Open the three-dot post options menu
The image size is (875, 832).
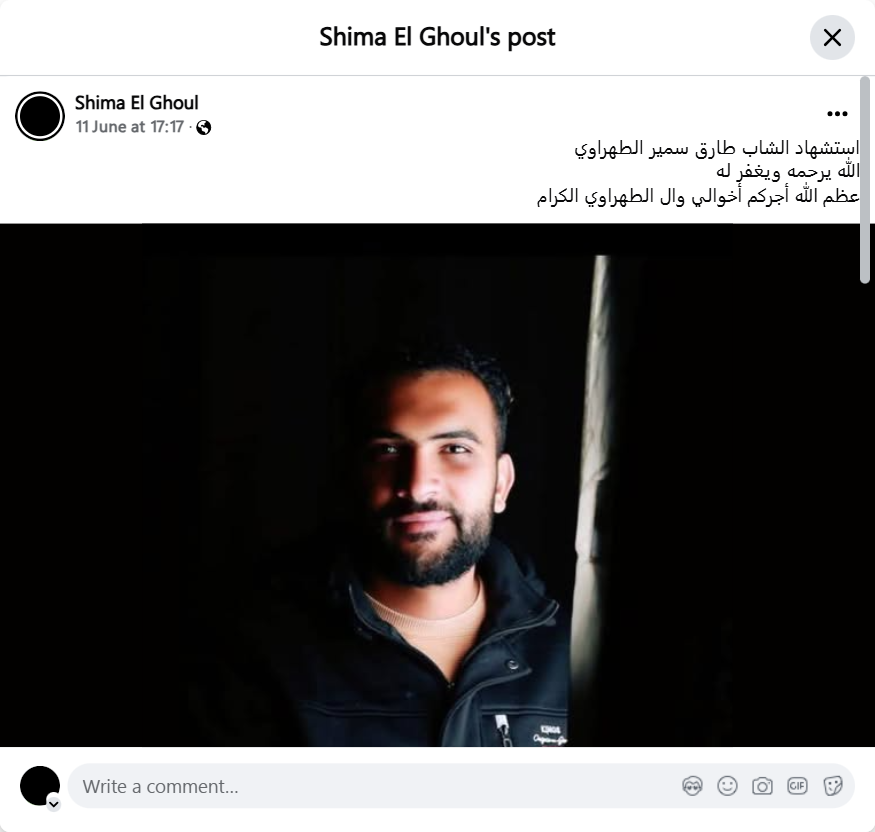(x=837, y=114)
